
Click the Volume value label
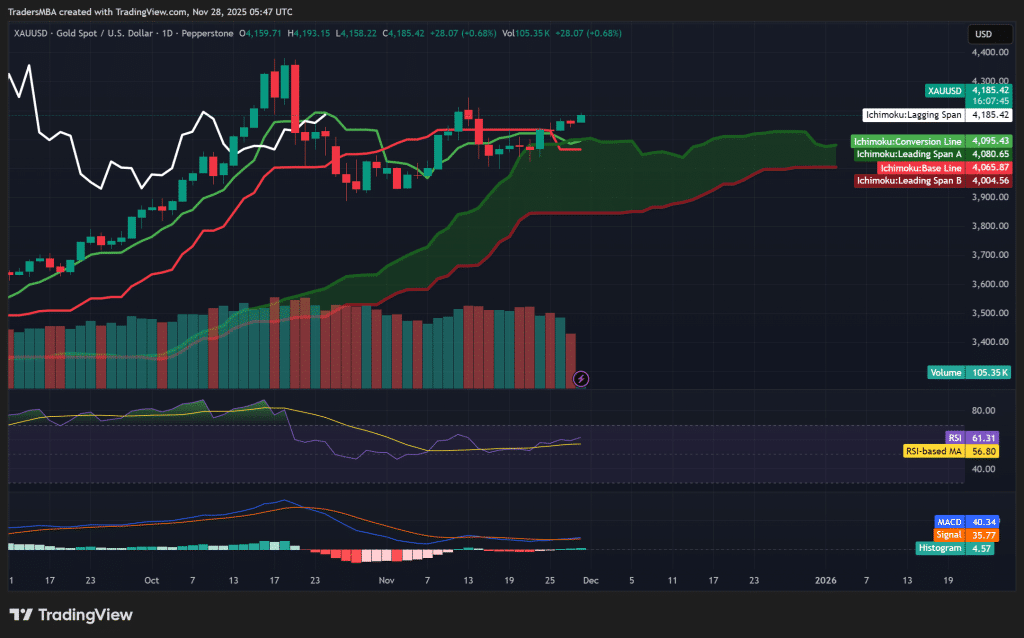click(946, 372)
